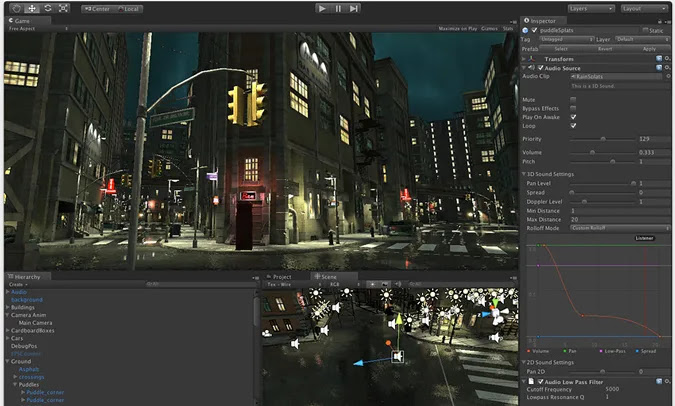Step forward one frame

pos(353,8)
